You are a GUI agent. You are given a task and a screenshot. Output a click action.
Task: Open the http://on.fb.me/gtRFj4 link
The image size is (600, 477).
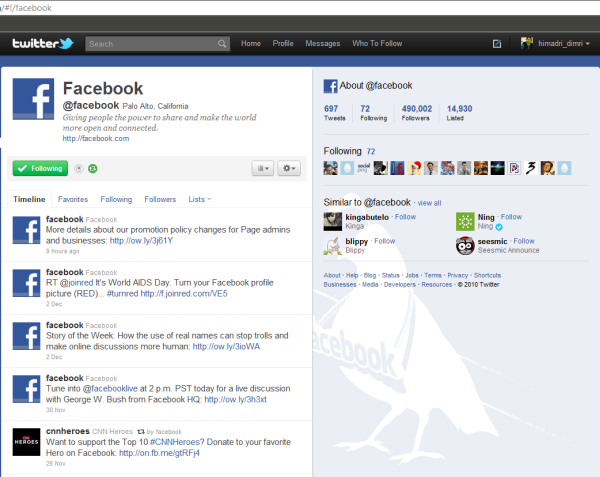tap(159, 453)
